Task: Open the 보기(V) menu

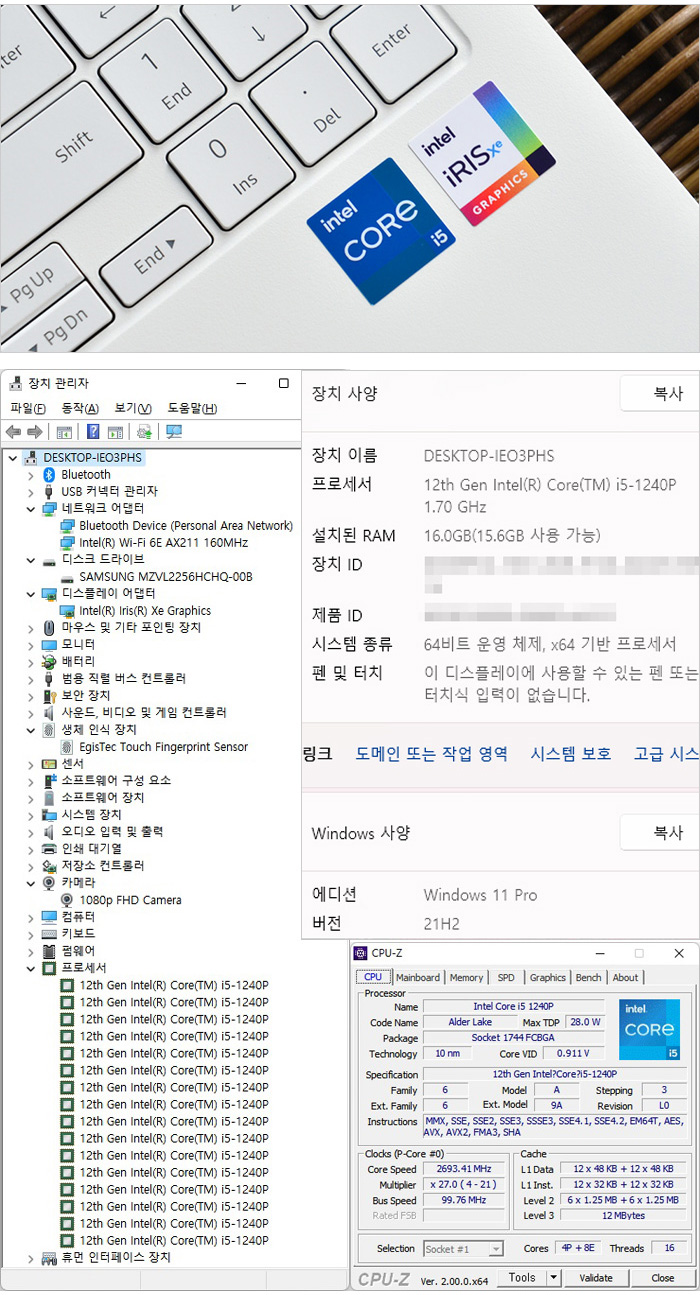Action: pyautogui.click(x=133, y=408)
